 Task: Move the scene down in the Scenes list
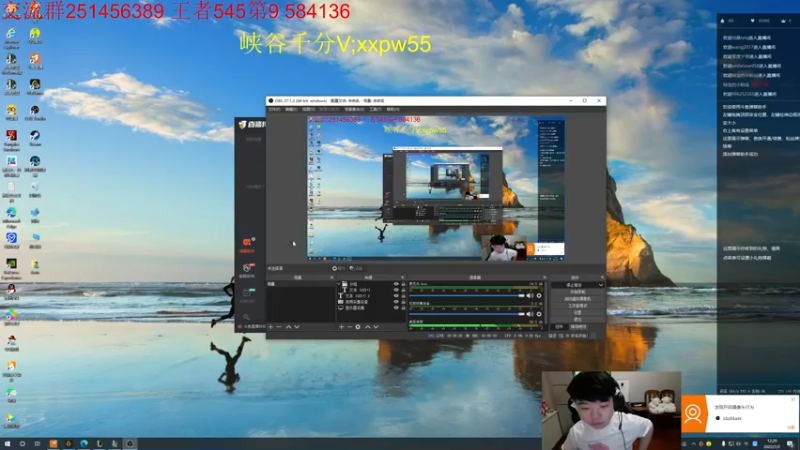(297, 327)
